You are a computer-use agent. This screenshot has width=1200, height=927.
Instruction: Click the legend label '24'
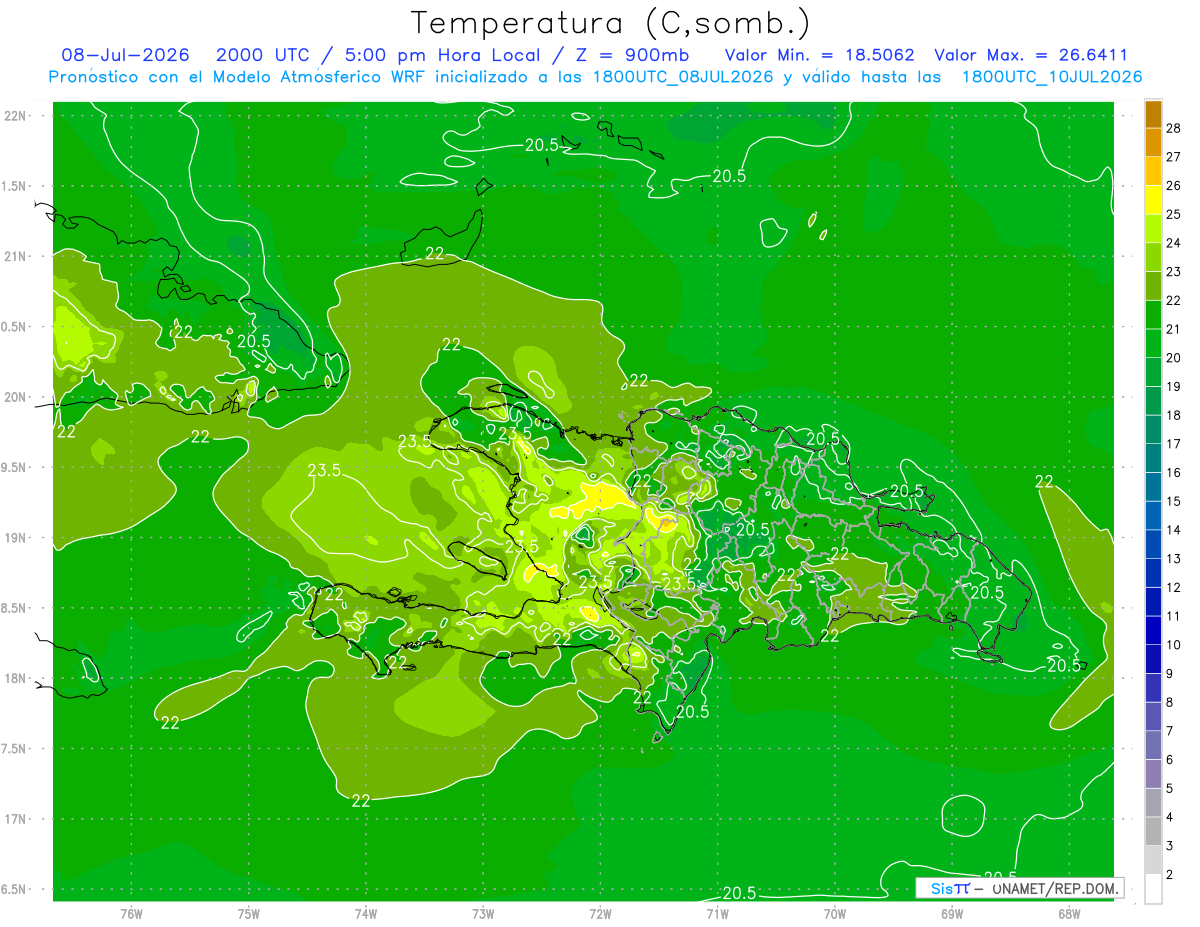point(1174,243)
